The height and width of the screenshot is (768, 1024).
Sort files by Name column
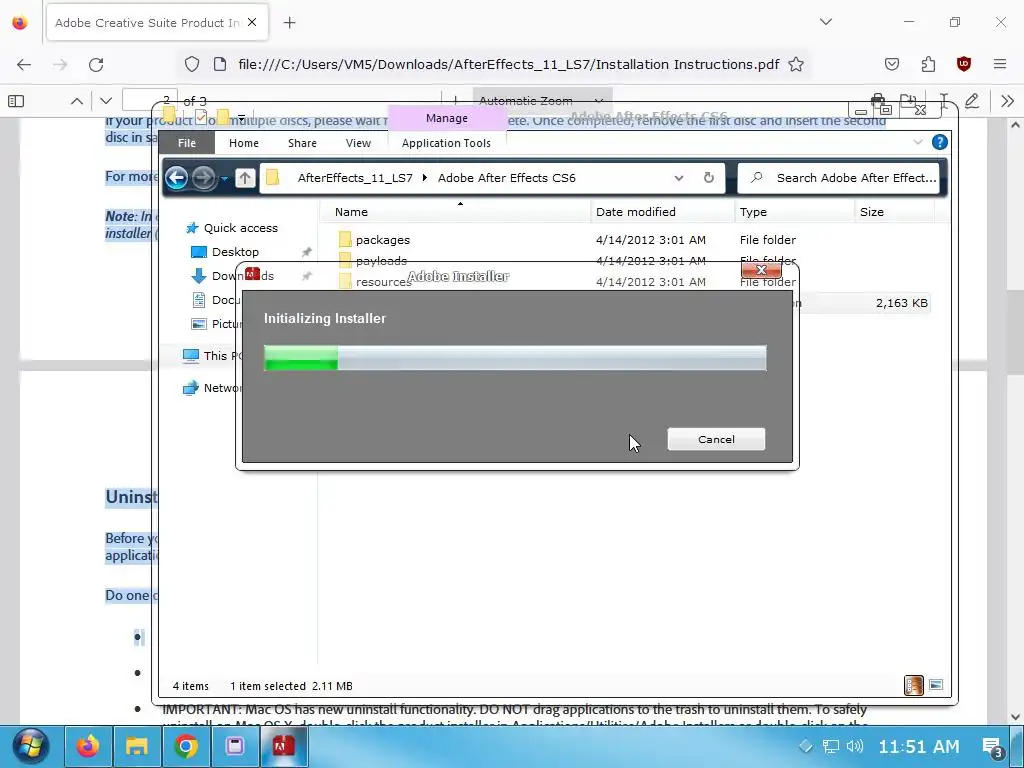pos(455,212)
